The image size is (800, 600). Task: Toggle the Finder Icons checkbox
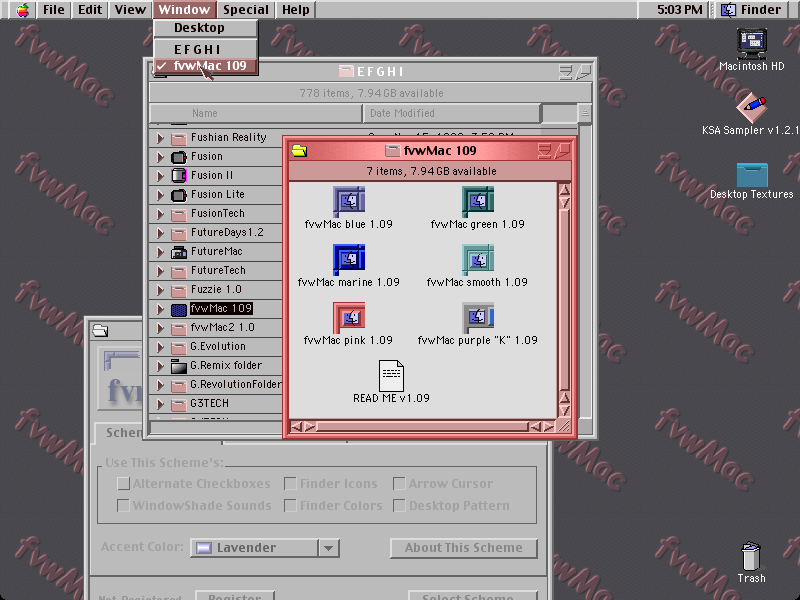coord(290,483)
